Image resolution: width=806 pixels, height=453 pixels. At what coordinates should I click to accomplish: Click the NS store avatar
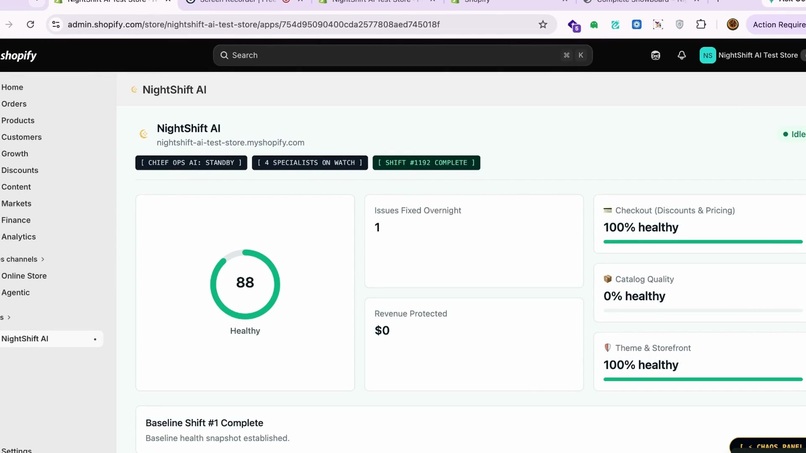[707, 55]
